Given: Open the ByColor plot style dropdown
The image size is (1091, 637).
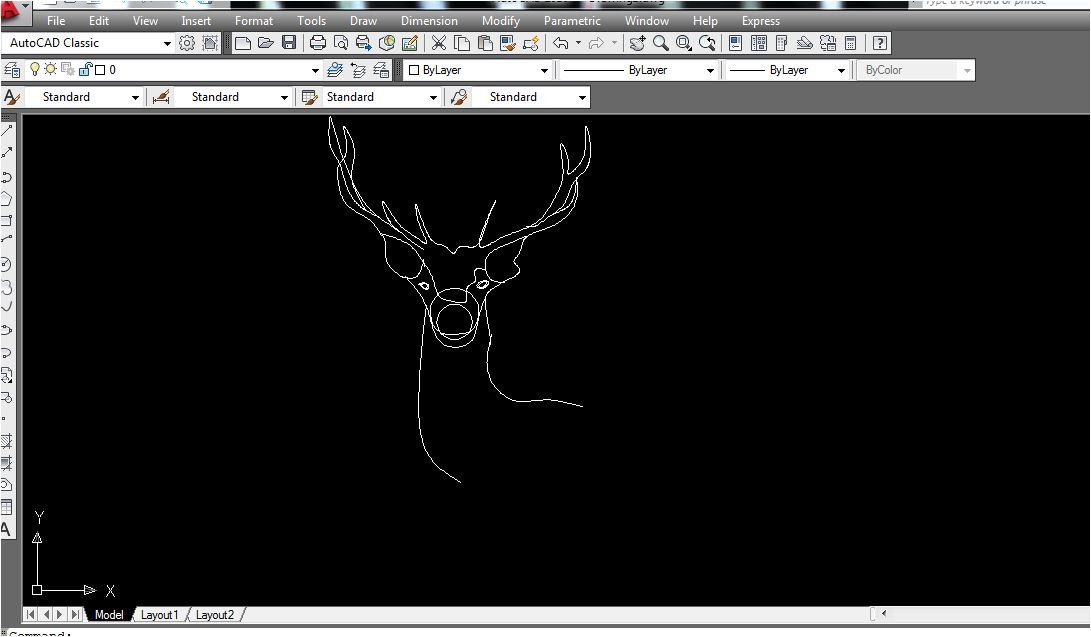Looking at the screenshot, I should [x=966, y=70].
